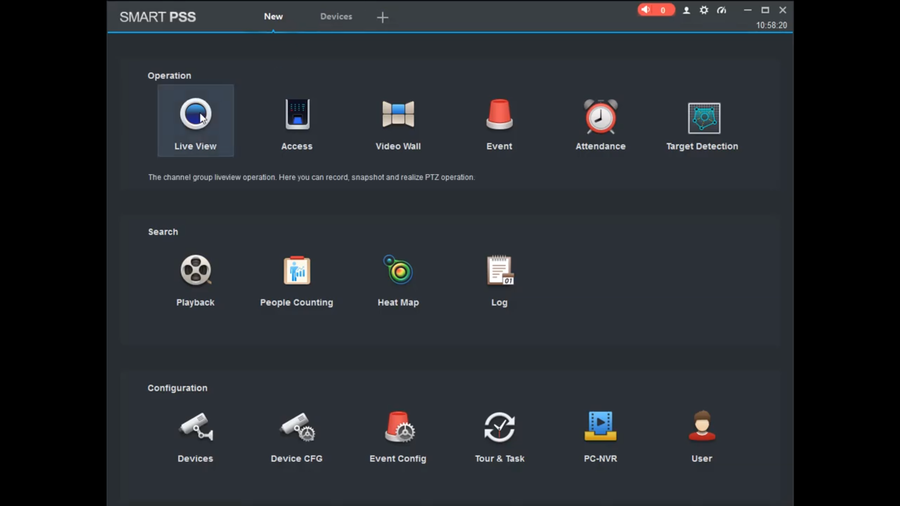Open Device CFG settings
Viewport: 900px width, 506px height.
(x=297, y=427)
